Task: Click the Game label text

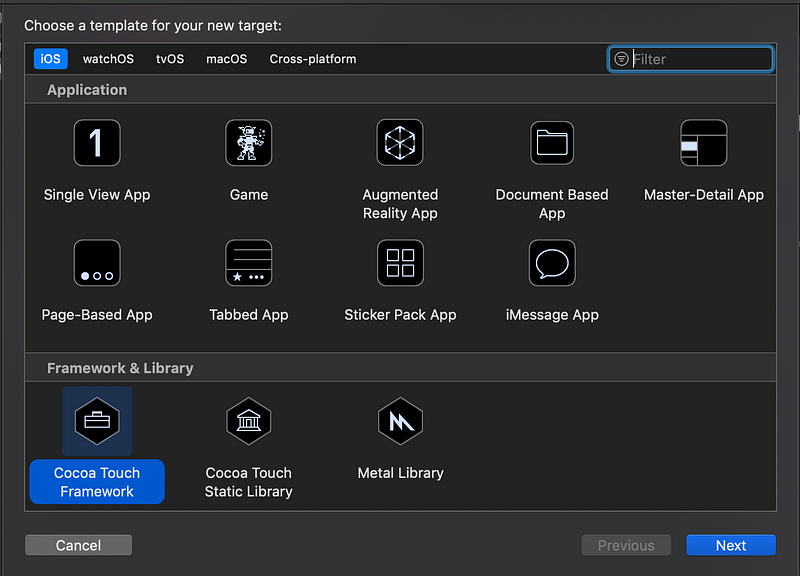Action: [x=248, y=194]
